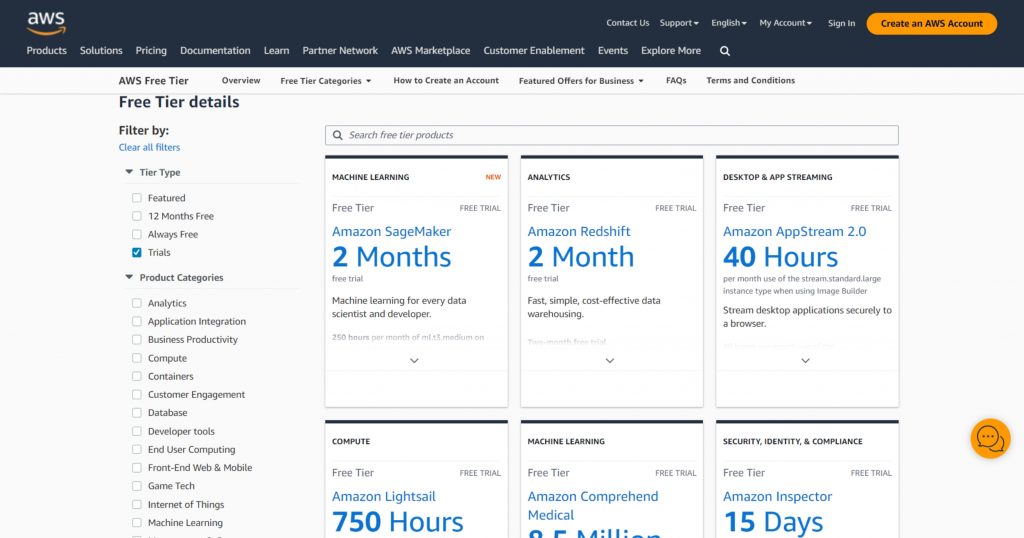Open the My Account dropdown
This screenshot has height=538, width=1024.
point(786,23)
